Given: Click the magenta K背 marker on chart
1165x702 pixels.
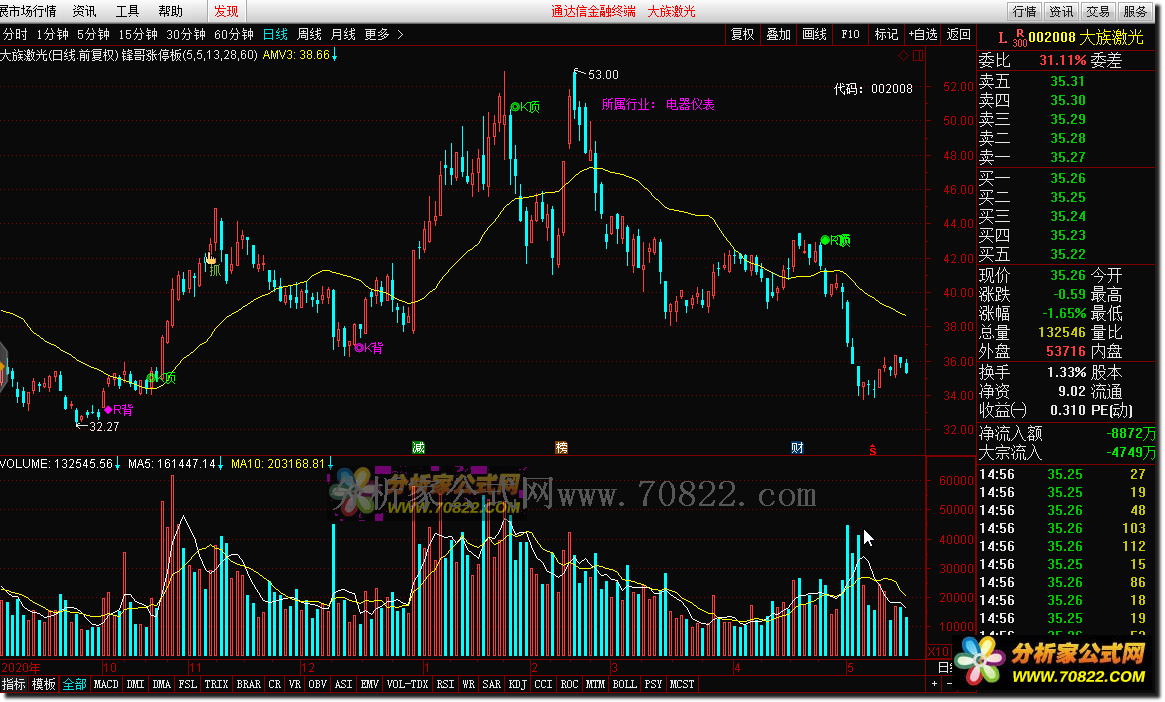Looking at the screenshot, I should (x=369, y=348).
